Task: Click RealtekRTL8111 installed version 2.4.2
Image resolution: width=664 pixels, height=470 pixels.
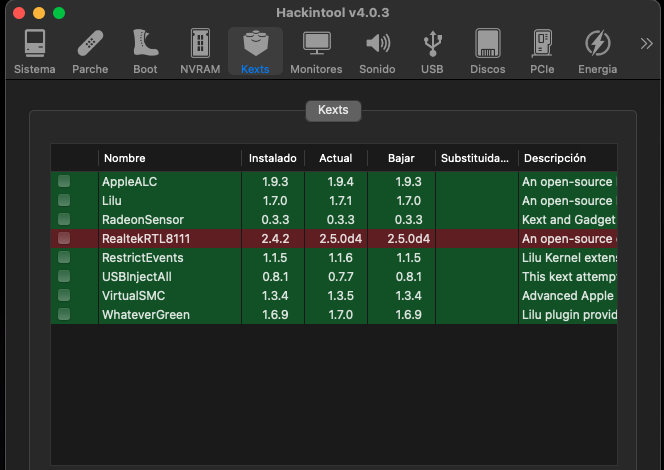Action: 275,239
